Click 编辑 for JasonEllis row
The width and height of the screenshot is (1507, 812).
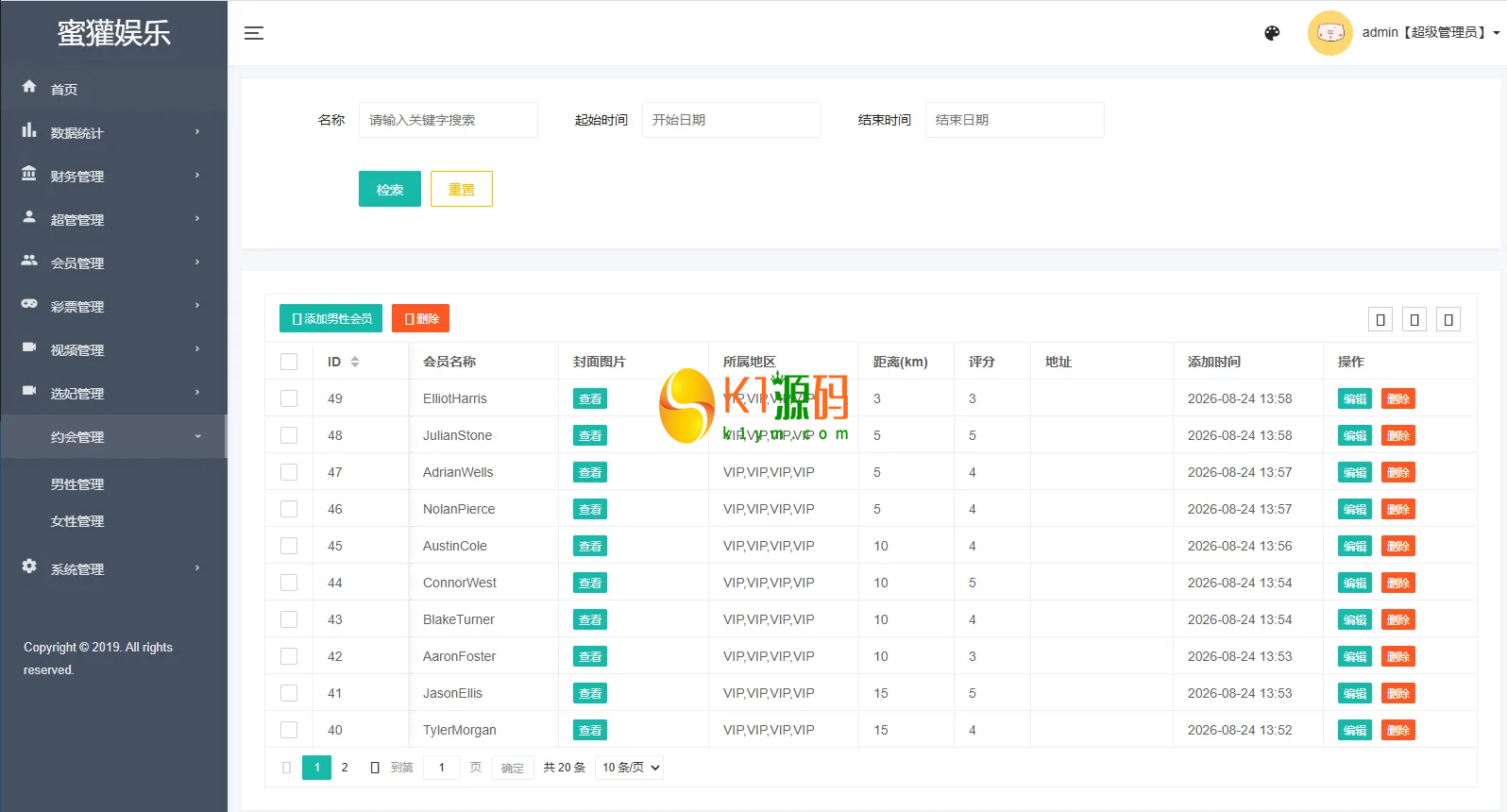(1355, 693)
